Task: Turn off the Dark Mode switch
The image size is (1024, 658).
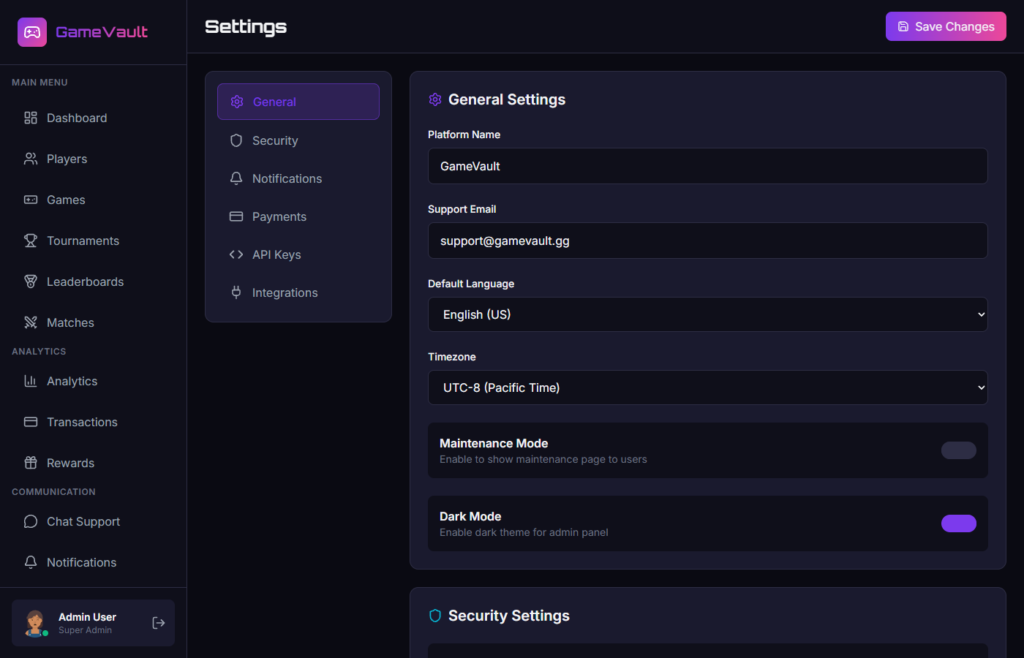Action: (958, 524)
